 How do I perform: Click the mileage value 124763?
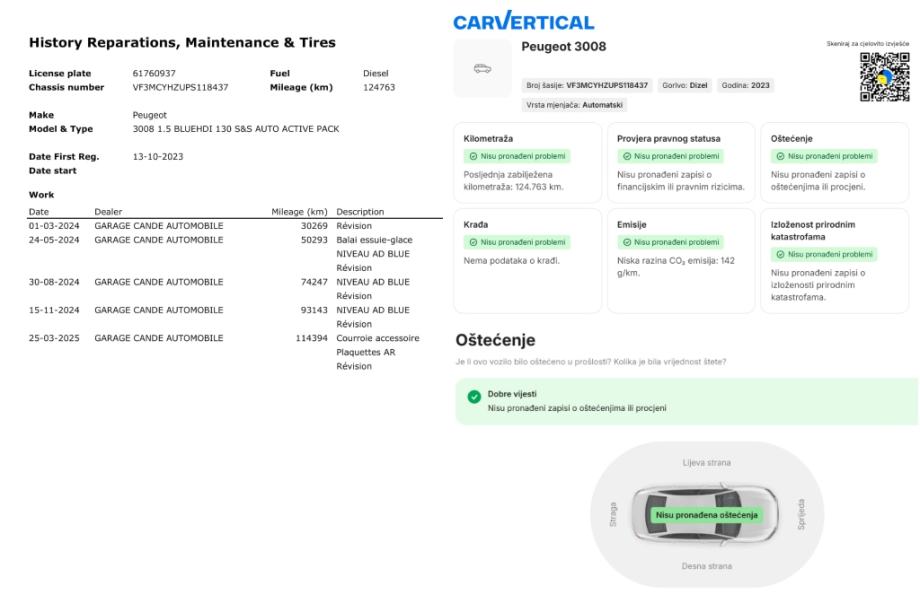coord(379,87)
